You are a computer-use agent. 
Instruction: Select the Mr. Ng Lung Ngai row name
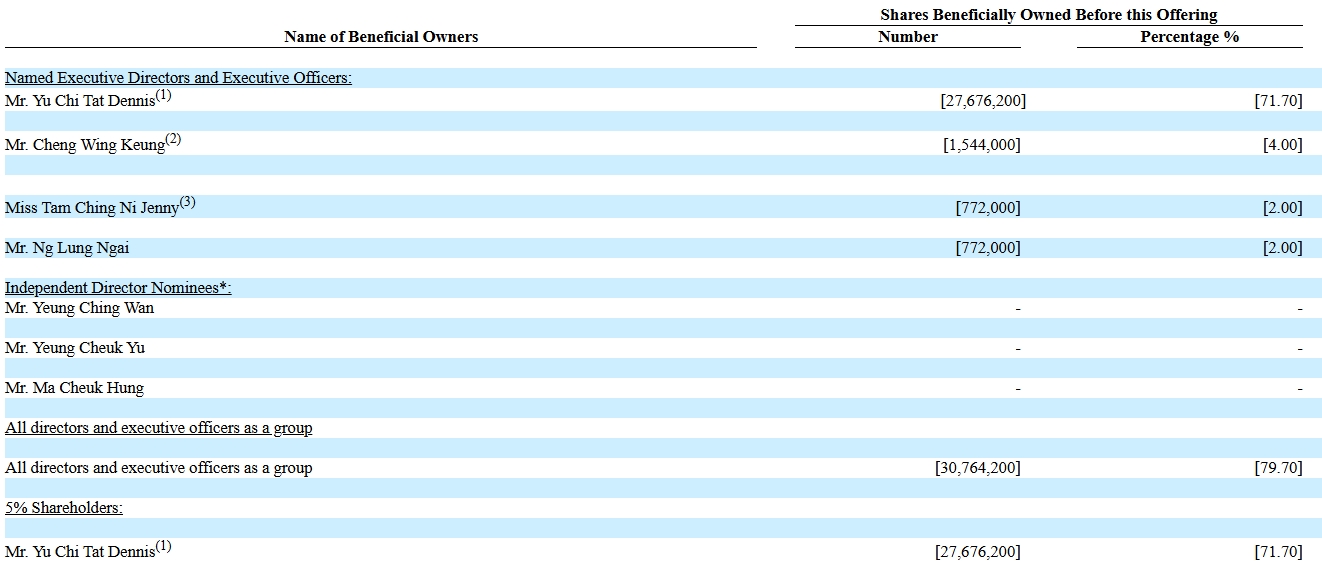[x=67, y=248]
